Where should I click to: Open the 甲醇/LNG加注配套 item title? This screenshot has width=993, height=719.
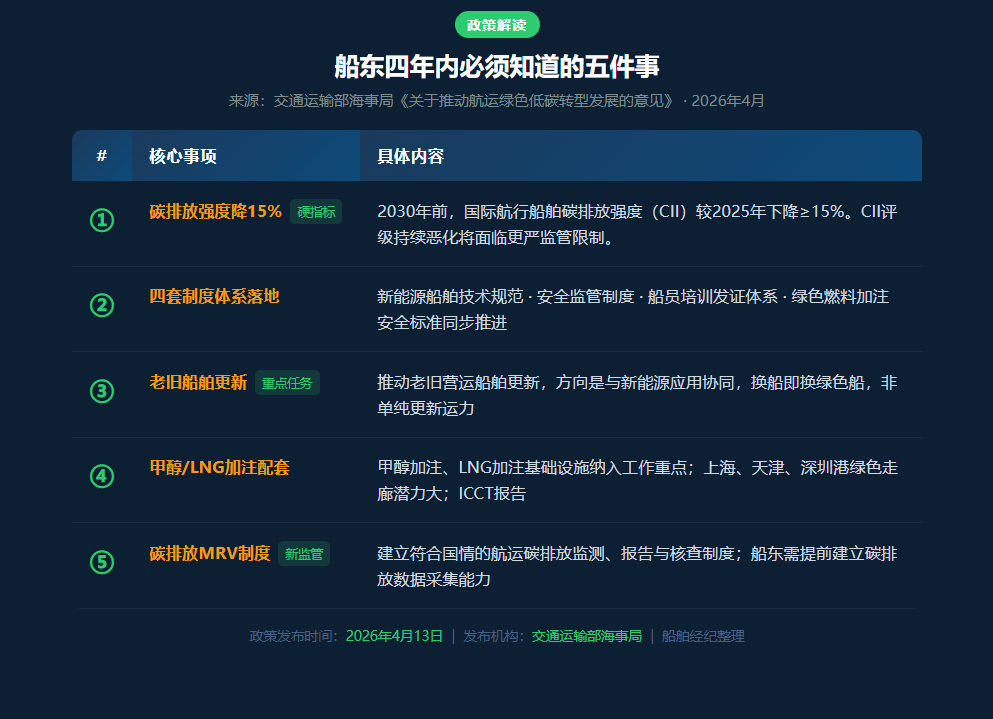pyautogui.click(x=219, y=468)
